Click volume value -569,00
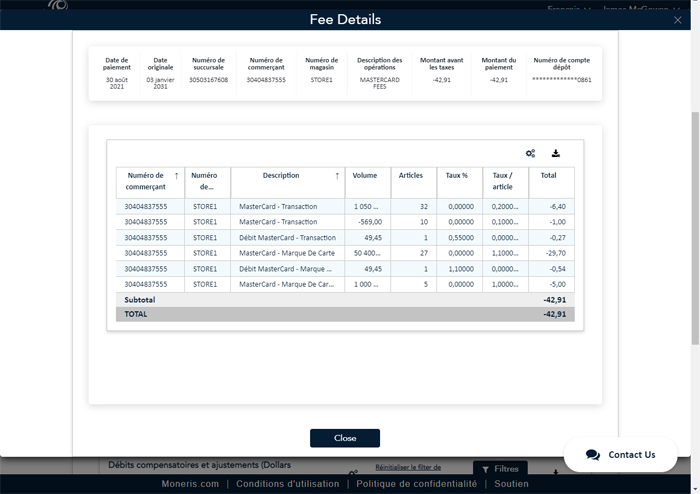This screenshot has height=494, width=700. pyautogui.click(x=370, y=222)
